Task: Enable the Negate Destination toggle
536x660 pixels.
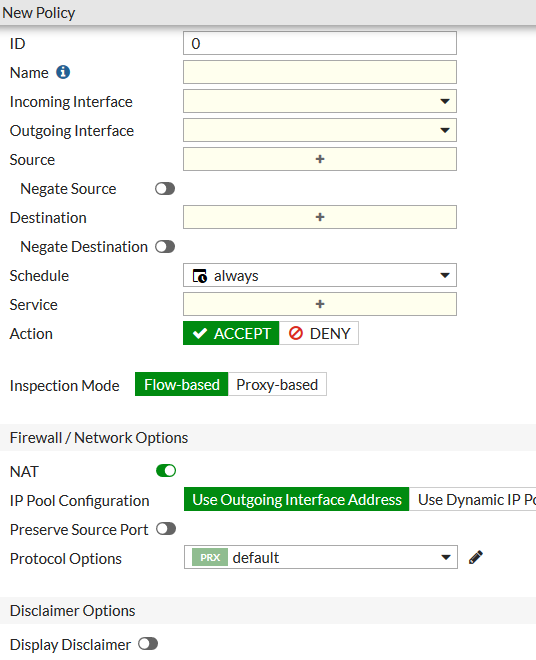Action: pyautogui.click(x=165, y=247)
